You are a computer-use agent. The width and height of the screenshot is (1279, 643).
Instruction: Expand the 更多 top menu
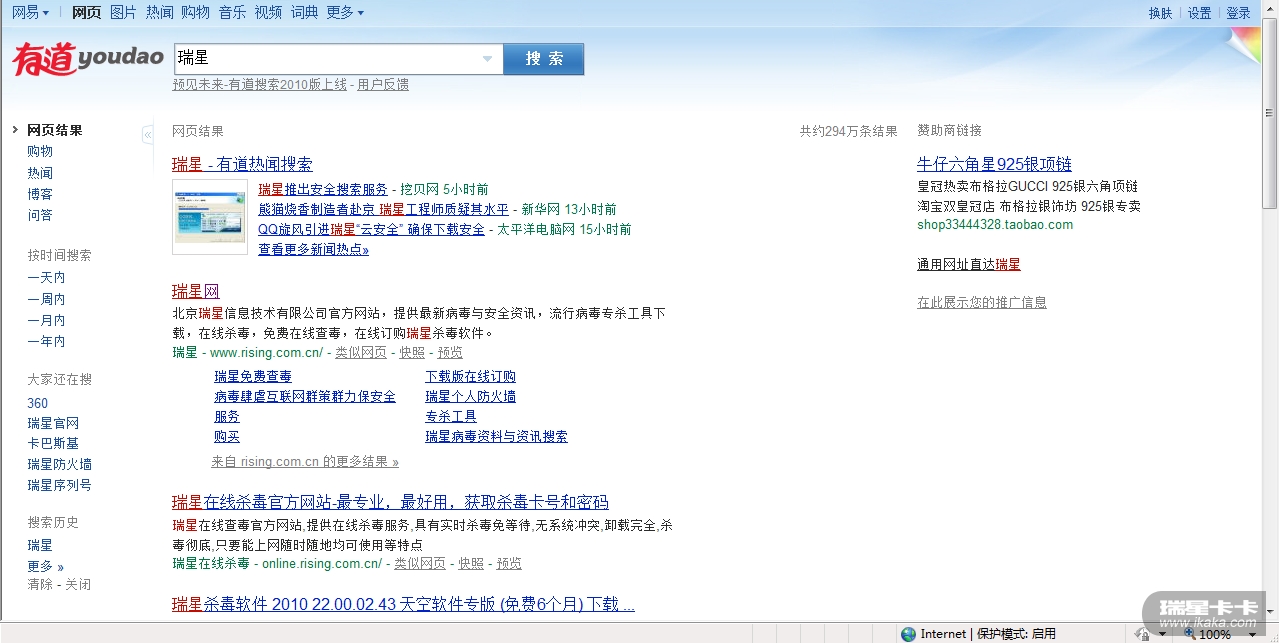[x=345, y=12]
